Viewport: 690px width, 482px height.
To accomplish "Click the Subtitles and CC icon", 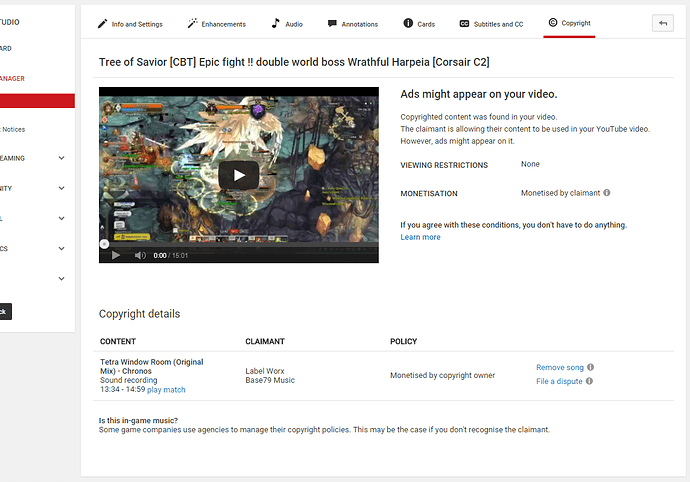I will tap(464, 23).
